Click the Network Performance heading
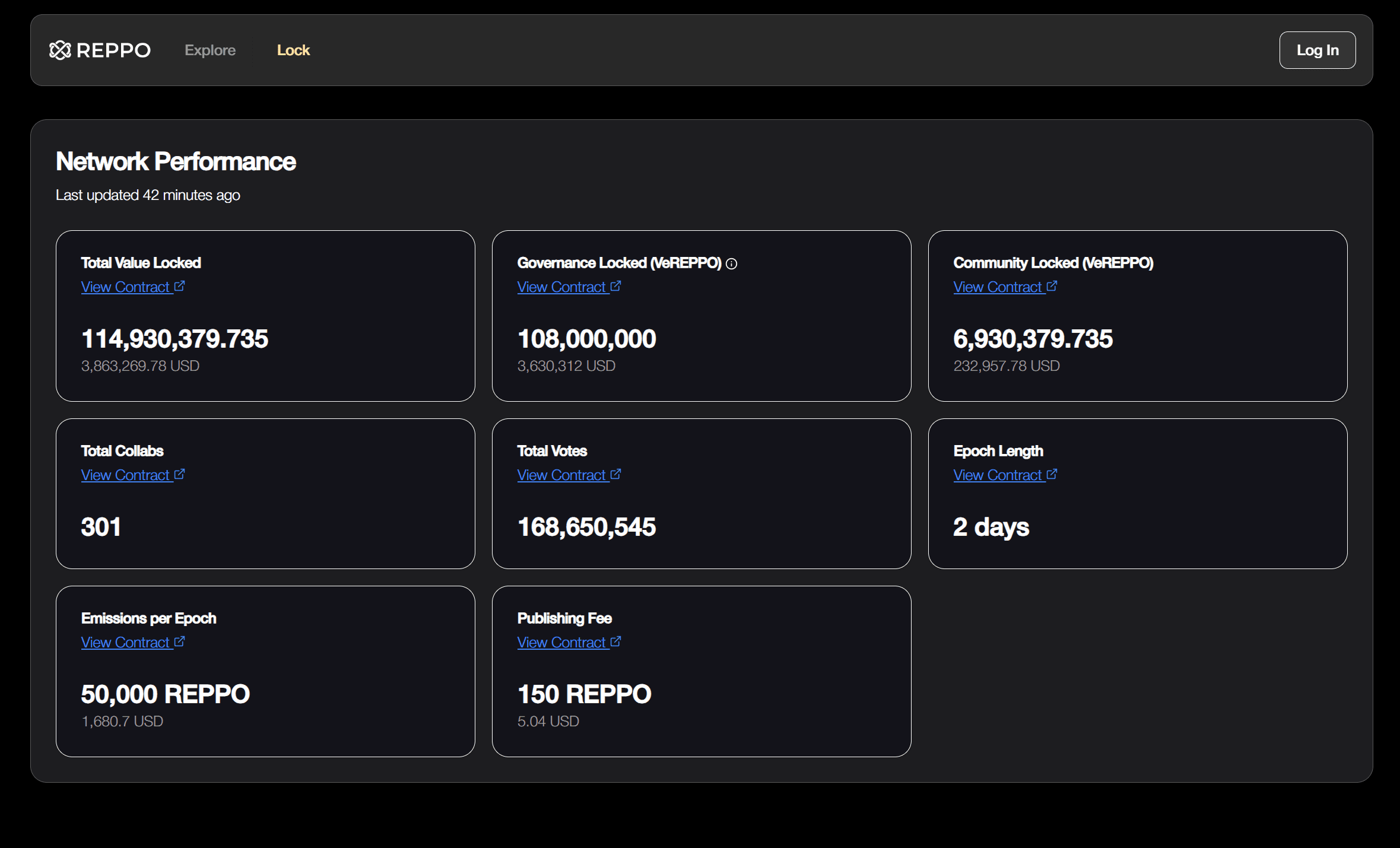Image resolution: width=1400 pixels, height=848 pixels. tap(176, 161)
